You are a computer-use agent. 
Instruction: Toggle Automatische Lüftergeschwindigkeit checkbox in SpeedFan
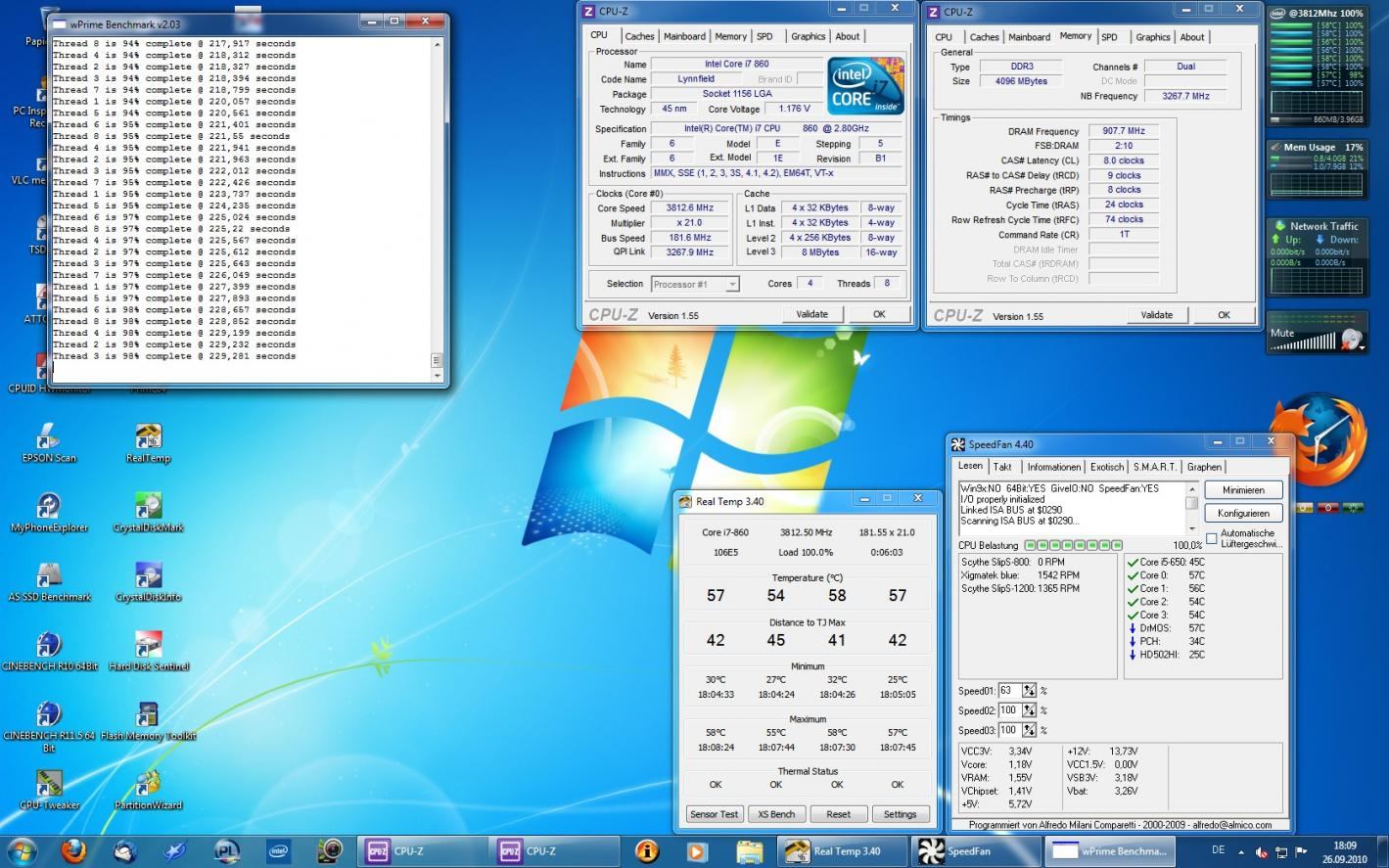[1212, 538]
